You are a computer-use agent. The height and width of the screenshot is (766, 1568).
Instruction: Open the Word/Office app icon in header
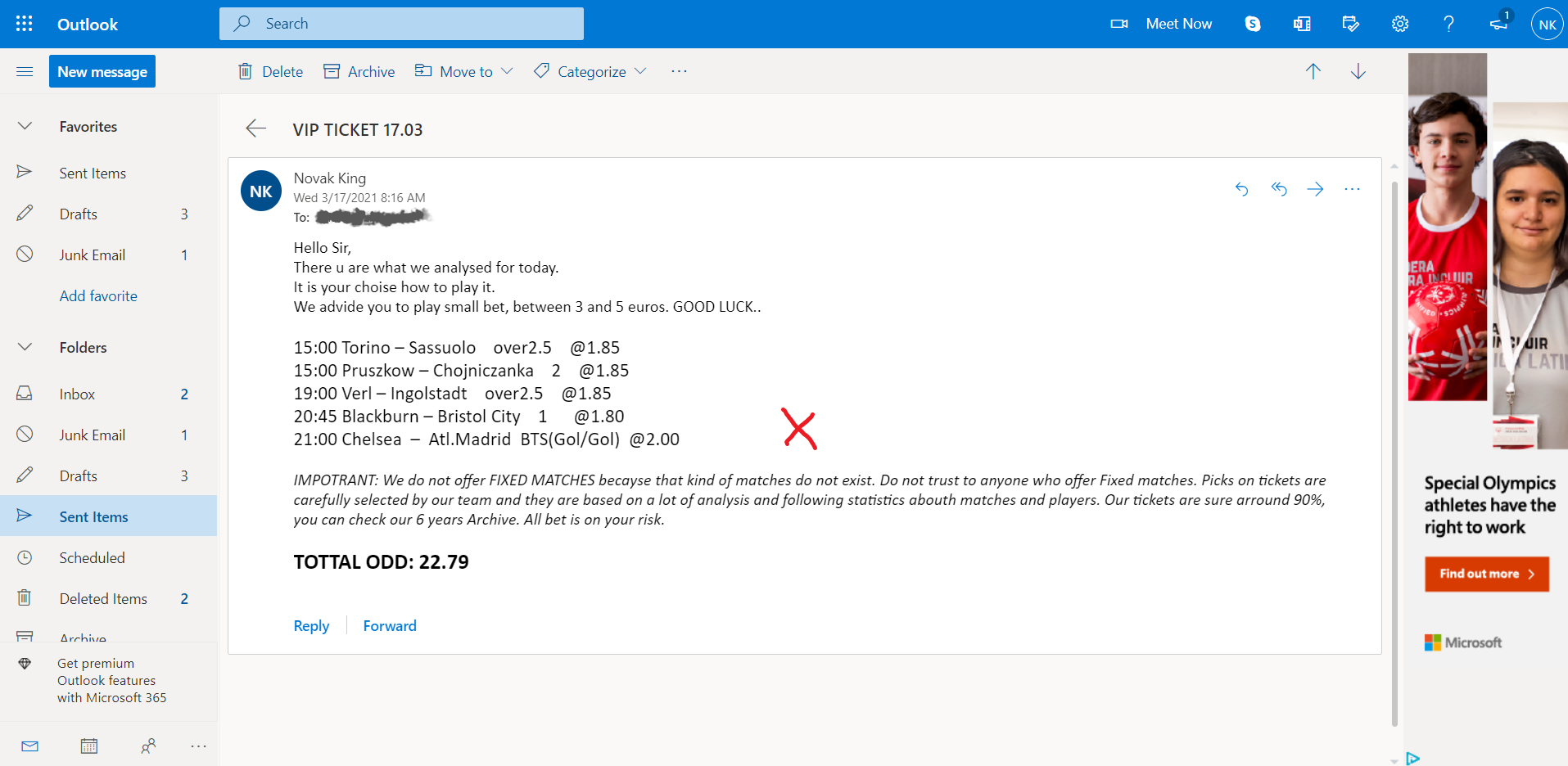[x=1302, y=24]
